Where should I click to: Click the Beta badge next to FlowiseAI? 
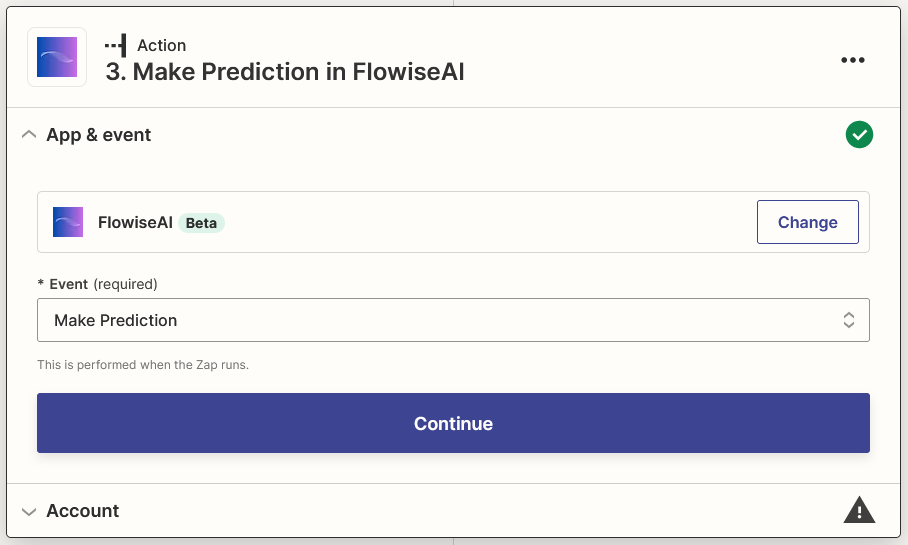[x=201, y=223]
